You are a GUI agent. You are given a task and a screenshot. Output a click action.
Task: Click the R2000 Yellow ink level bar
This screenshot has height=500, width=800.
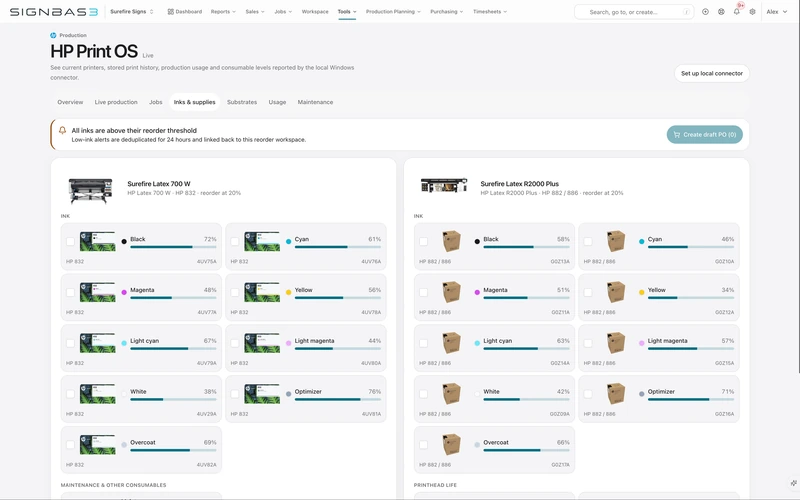(x=691, y=298)
